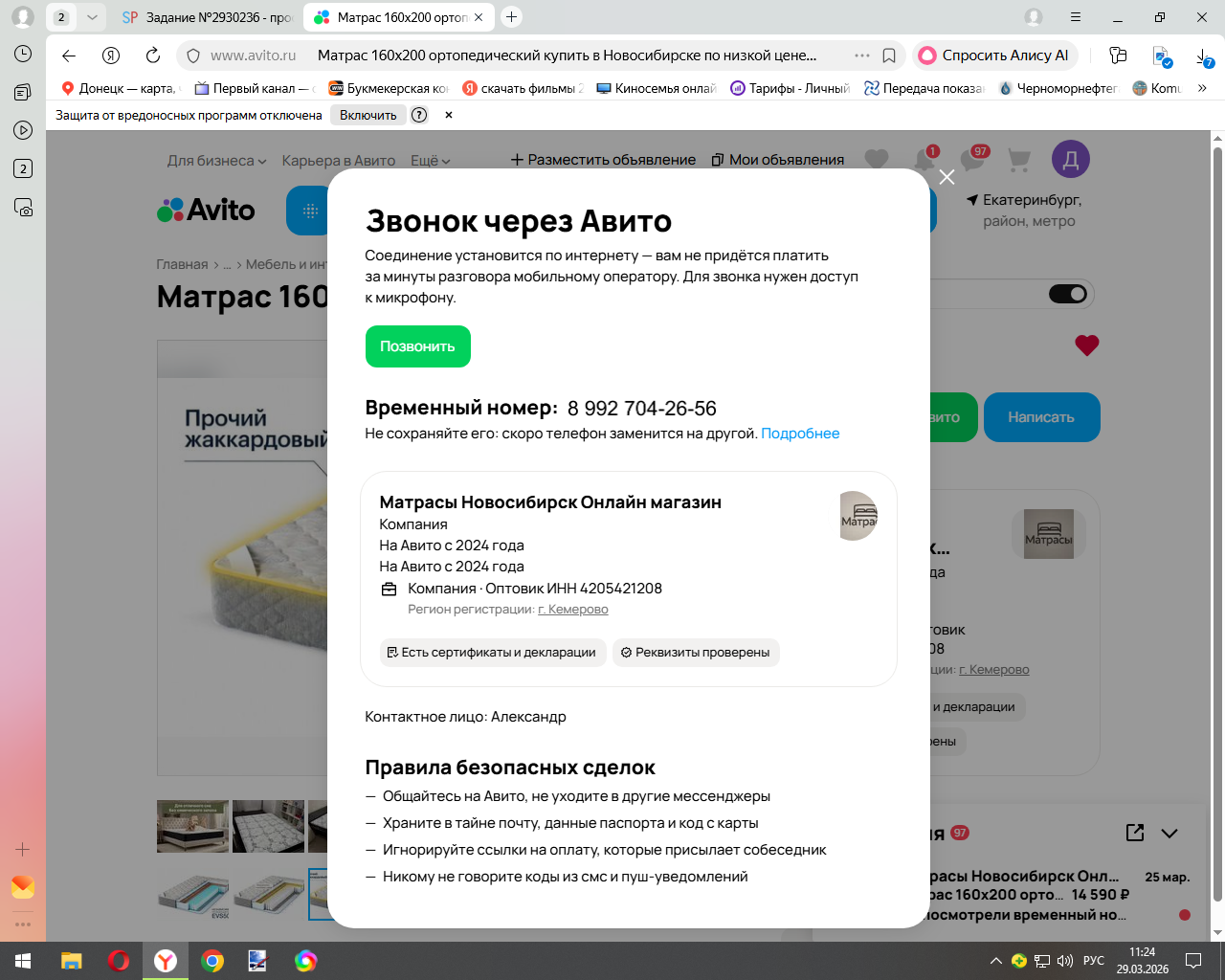Select the second thumbnail showing bedroom
1225x980 pixels.
pyautogui.click(x=269, y=826)
